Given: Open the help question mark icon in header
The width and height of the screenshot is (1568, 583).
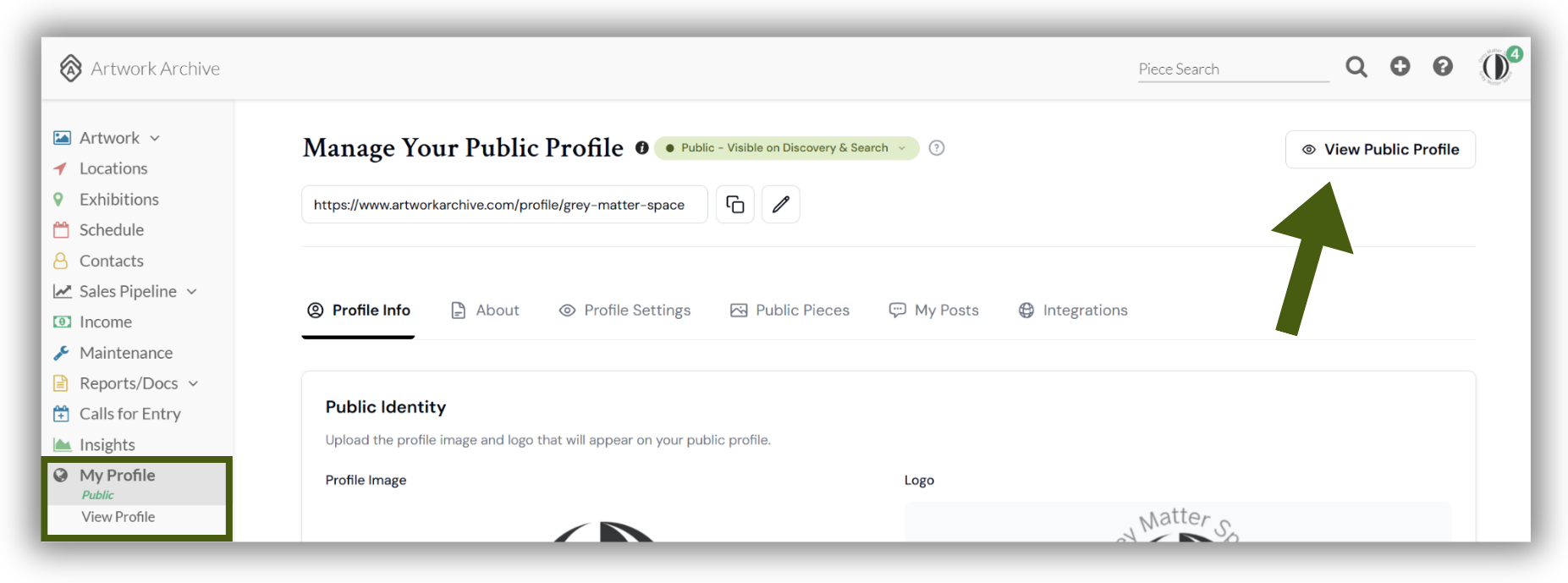Looking at the screenshot, I should coord(1443,66).
